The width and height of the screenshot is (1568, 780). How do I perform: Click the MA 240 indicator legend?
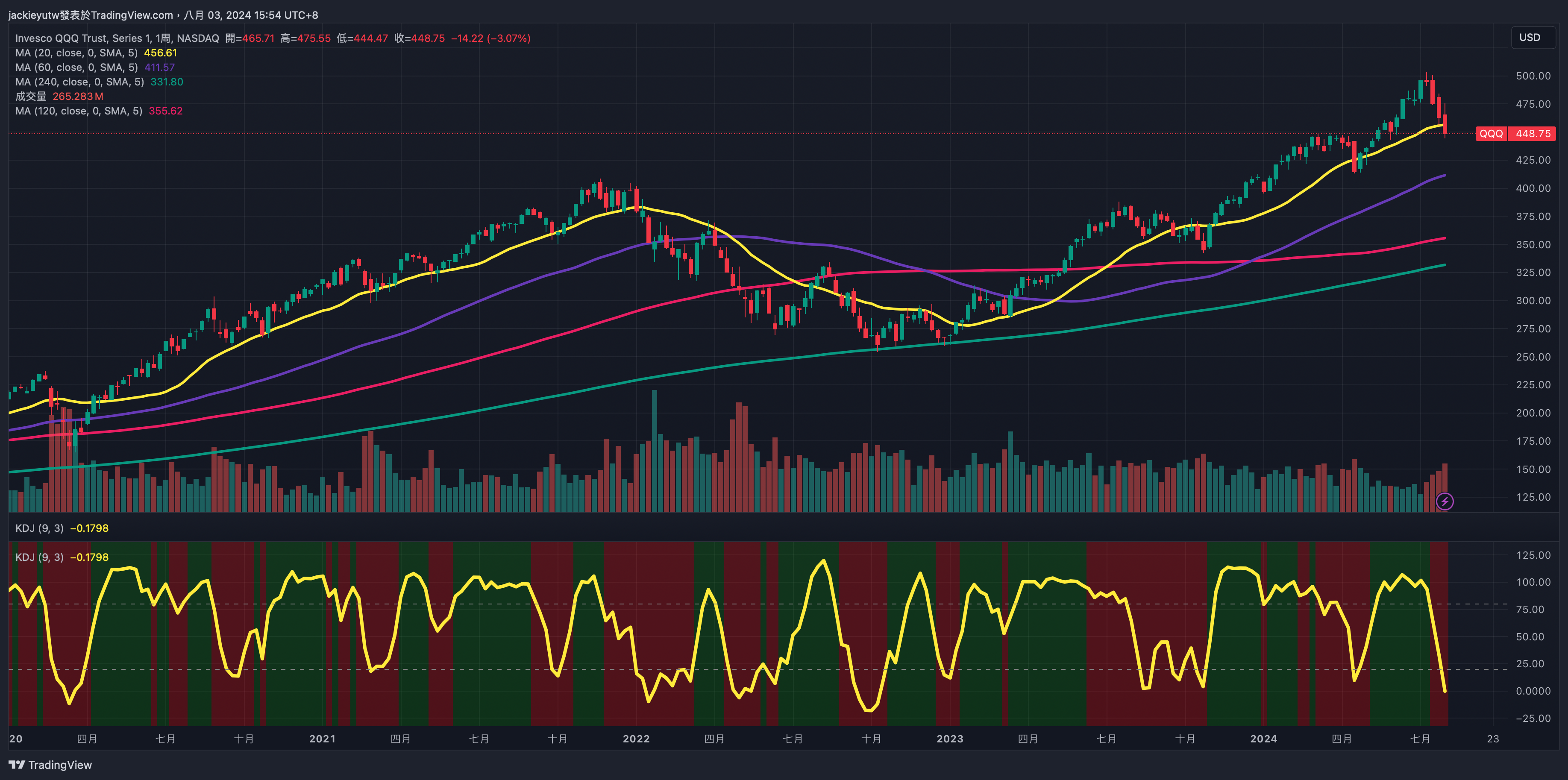79,82
